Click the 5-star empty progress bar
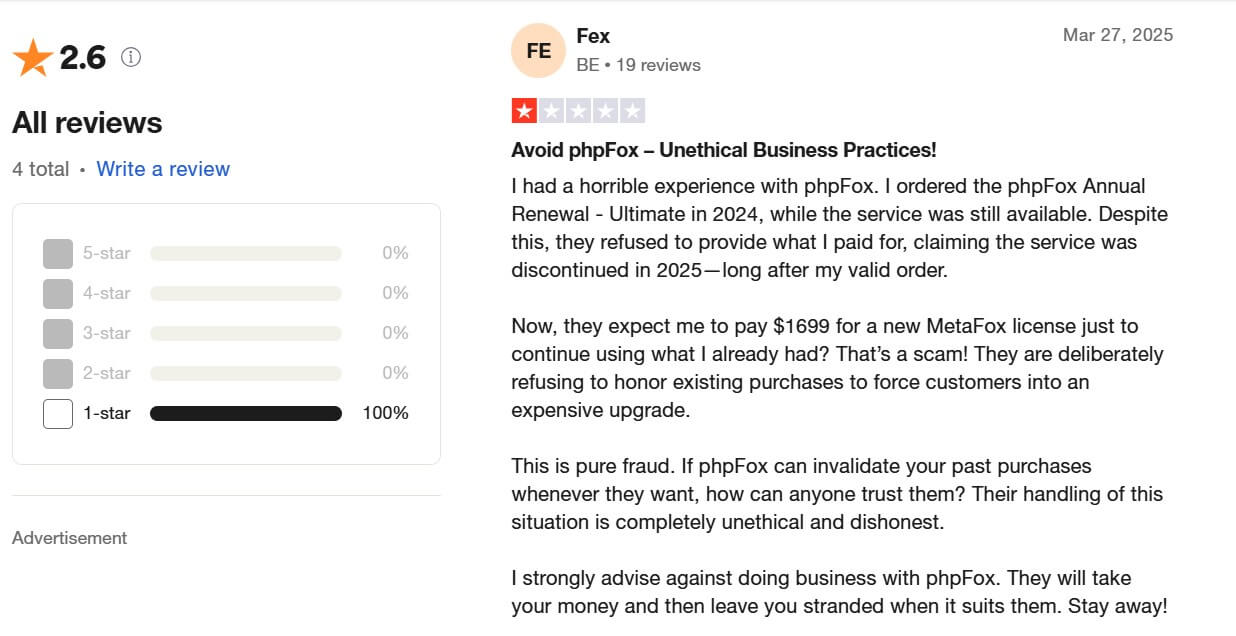The image size is (1236, 636). pyautogui.click(x=246, y=254)
